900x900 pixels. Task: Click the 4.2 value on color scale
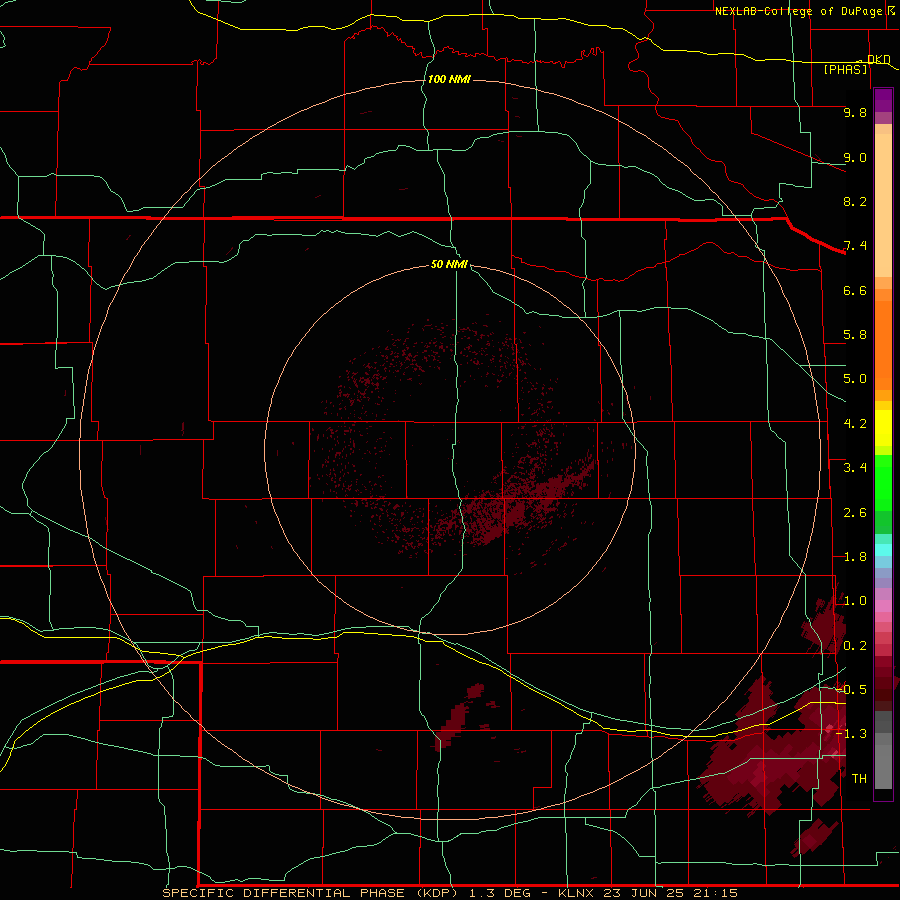(x=855, y=424)
